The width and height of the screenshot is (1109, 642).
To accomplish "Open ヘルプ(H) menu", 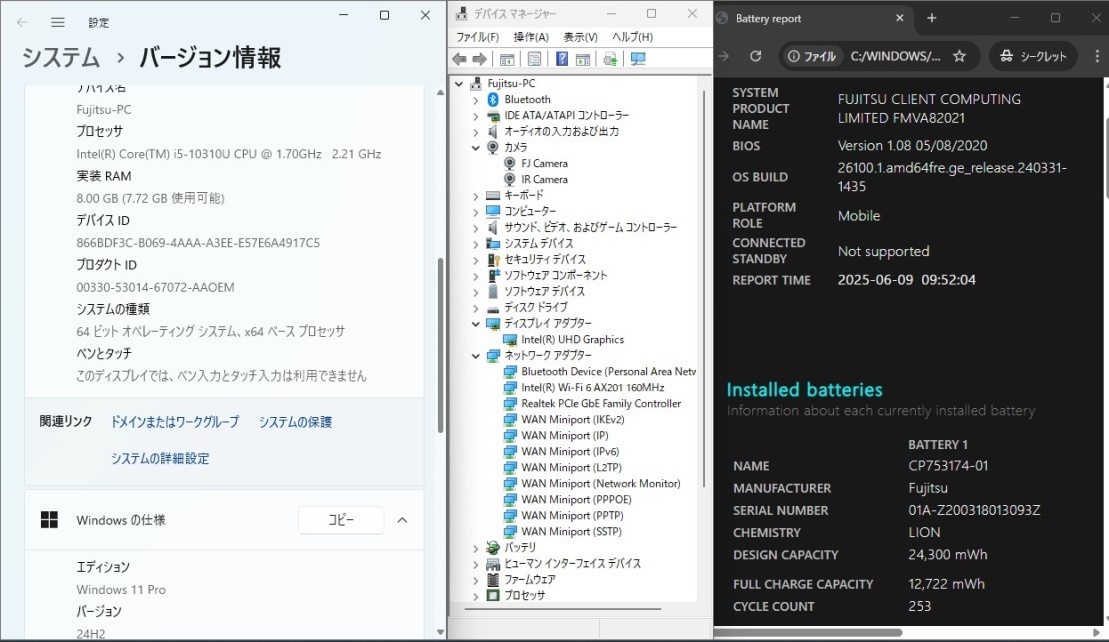I will (x=632, y=37).
